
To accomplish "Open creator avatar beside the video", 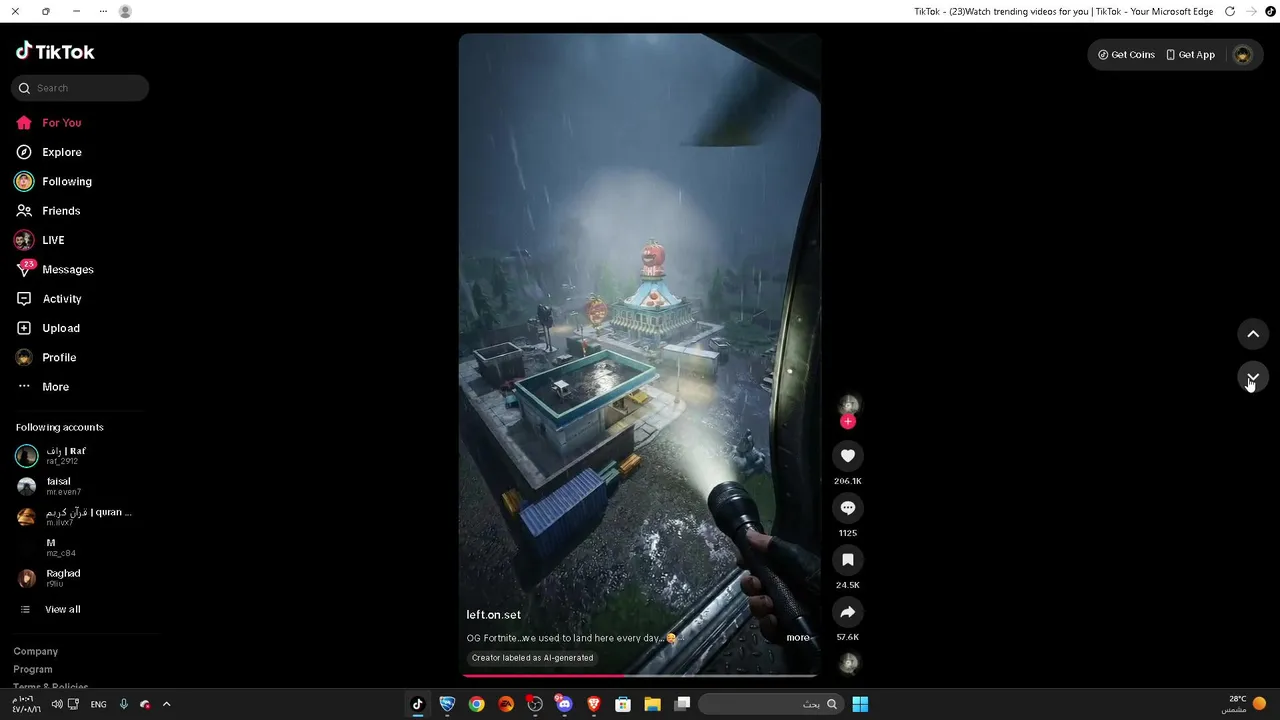I will pos(848,404).
